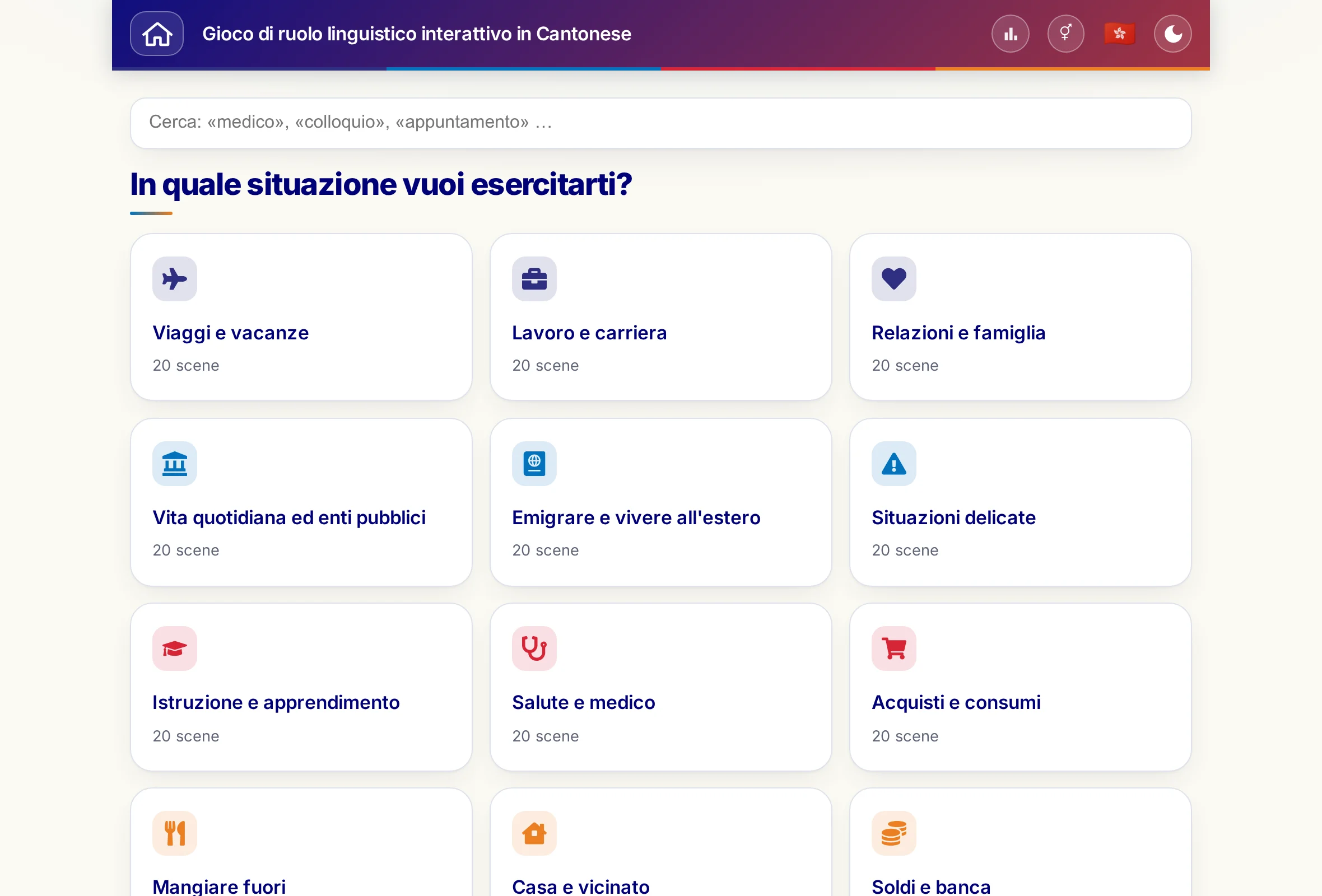
Task: Select the Hong Kong flag language icon
Action: point(1119,34)
